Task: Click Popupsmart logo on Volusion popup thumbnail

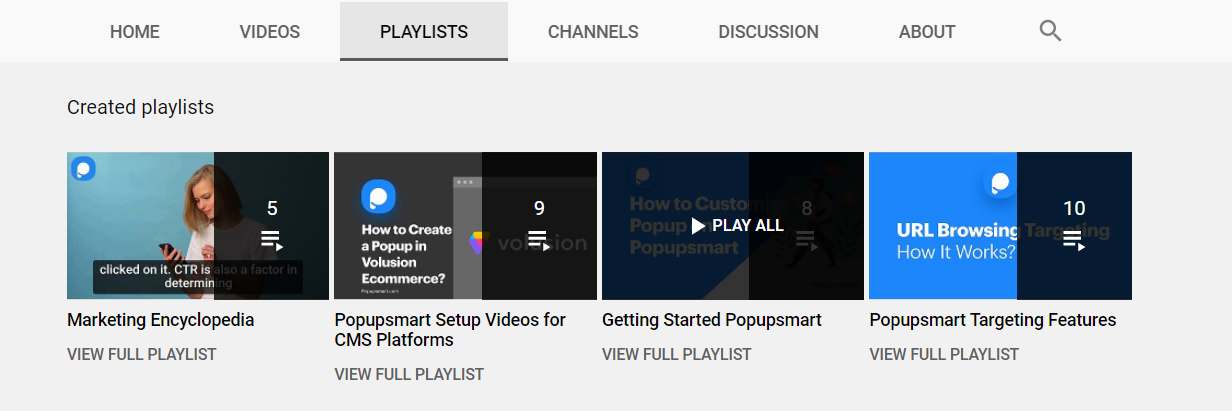Action: pos(378,195)
